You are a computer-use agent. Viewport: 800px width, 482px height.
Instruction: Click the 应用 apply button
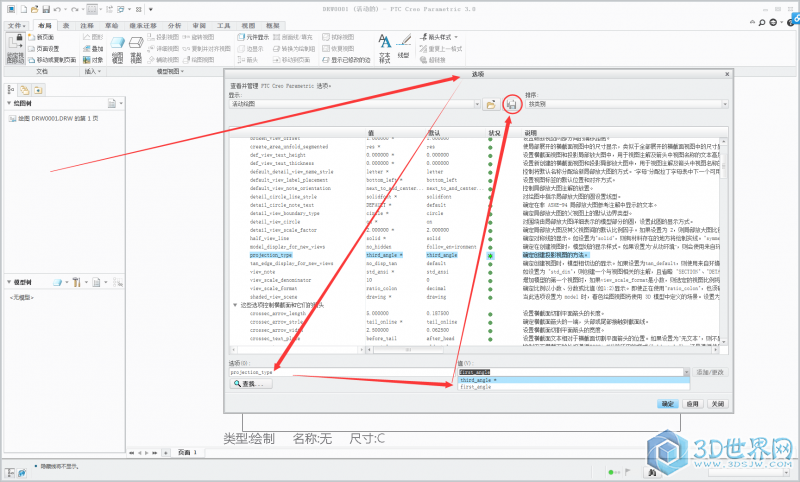click(x=692, y=403)
